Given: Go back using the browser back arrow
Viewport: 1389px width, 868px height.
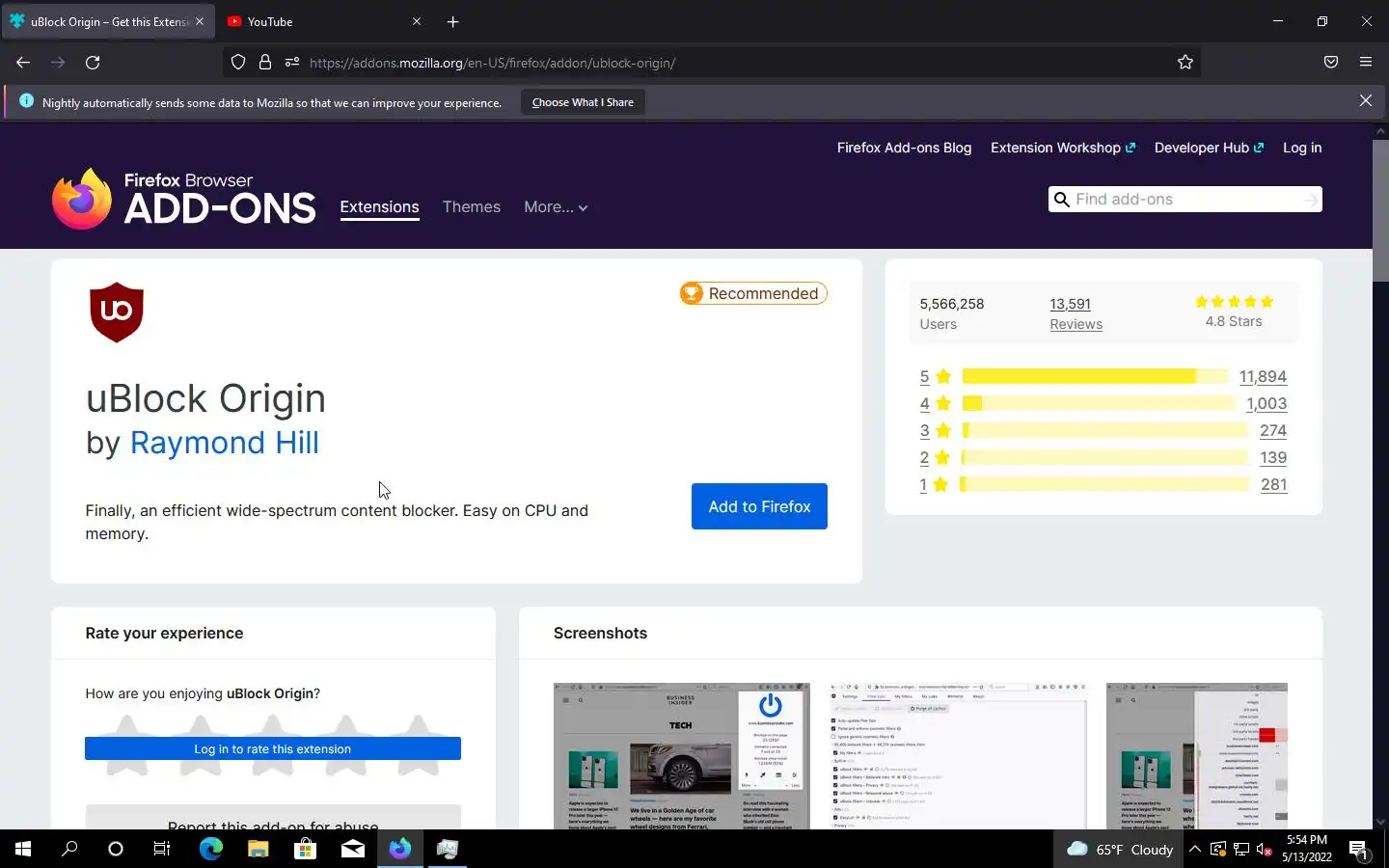Looking at the screenshot, I should [23, 63].
